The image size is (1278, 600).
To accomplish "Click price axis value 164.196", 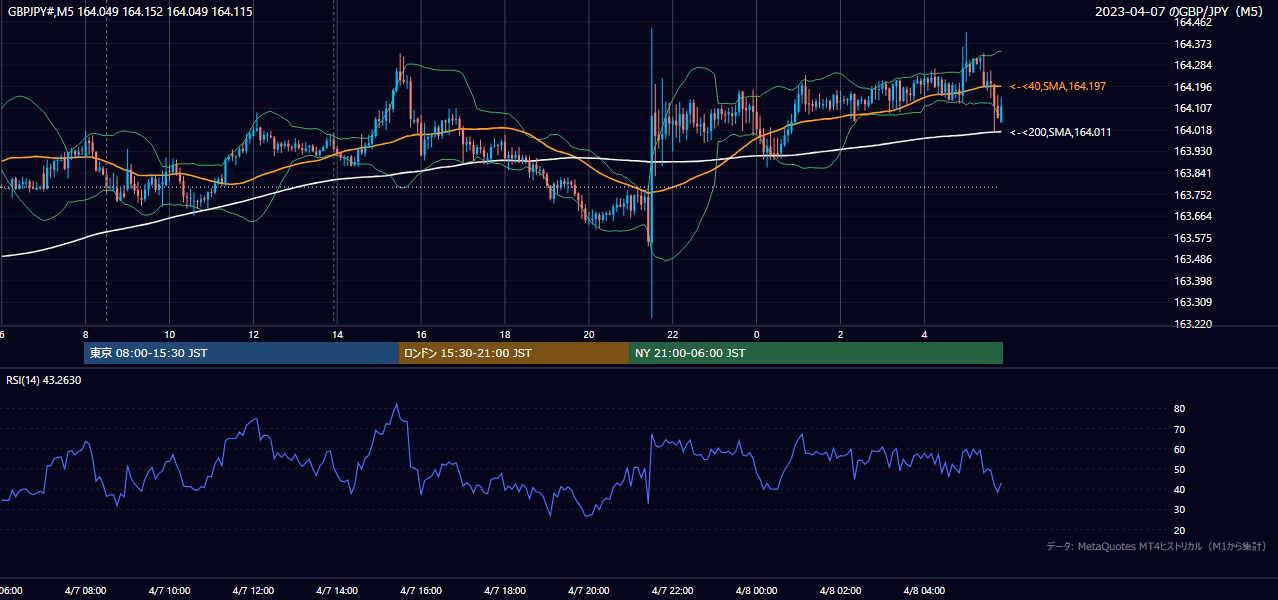I will coord(1193,87).
